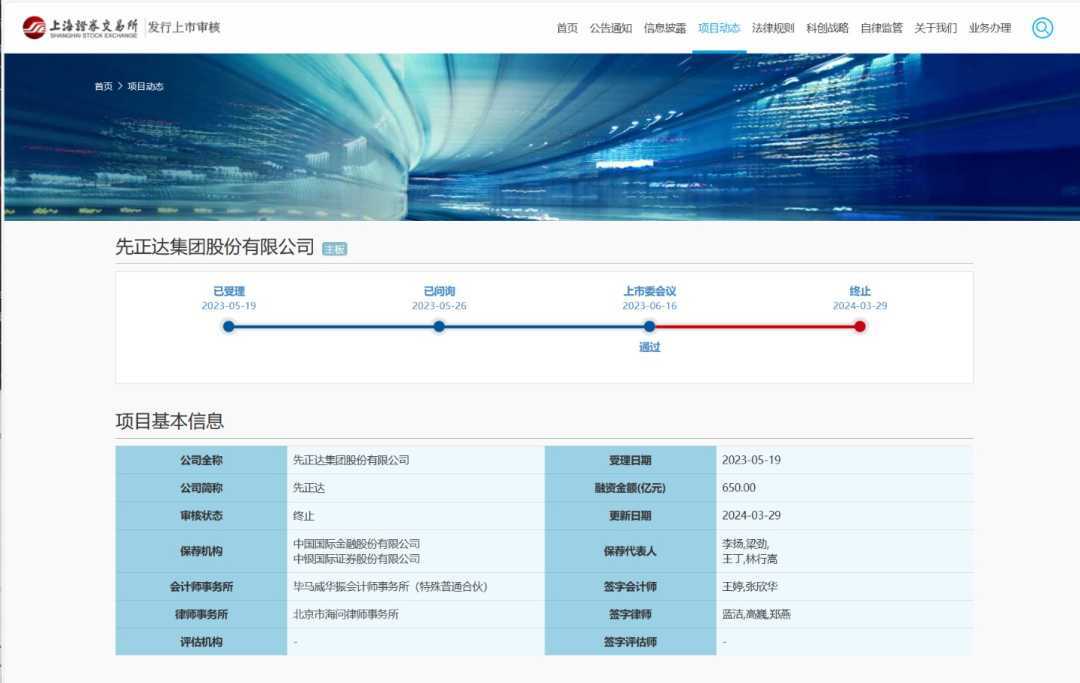Click the search magnifier icon
The image size is (1080, 683).
1042,28
